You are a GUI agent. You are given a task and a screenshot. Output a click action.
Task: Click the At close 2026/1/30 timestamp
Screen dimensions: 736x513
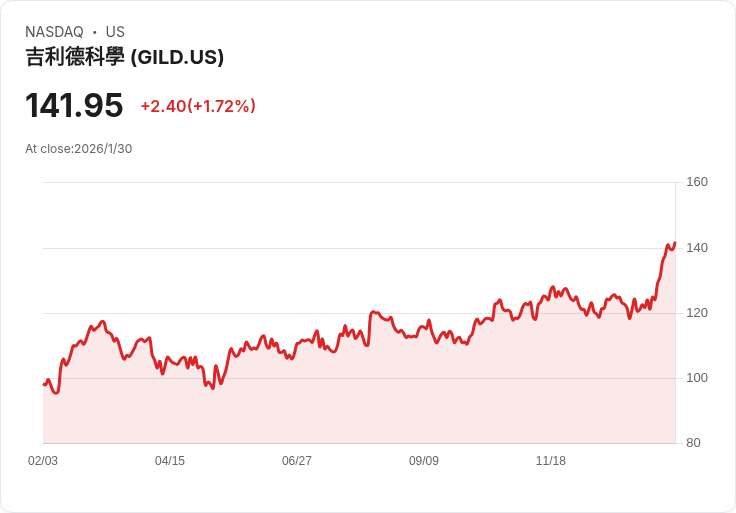click(79, 149)
